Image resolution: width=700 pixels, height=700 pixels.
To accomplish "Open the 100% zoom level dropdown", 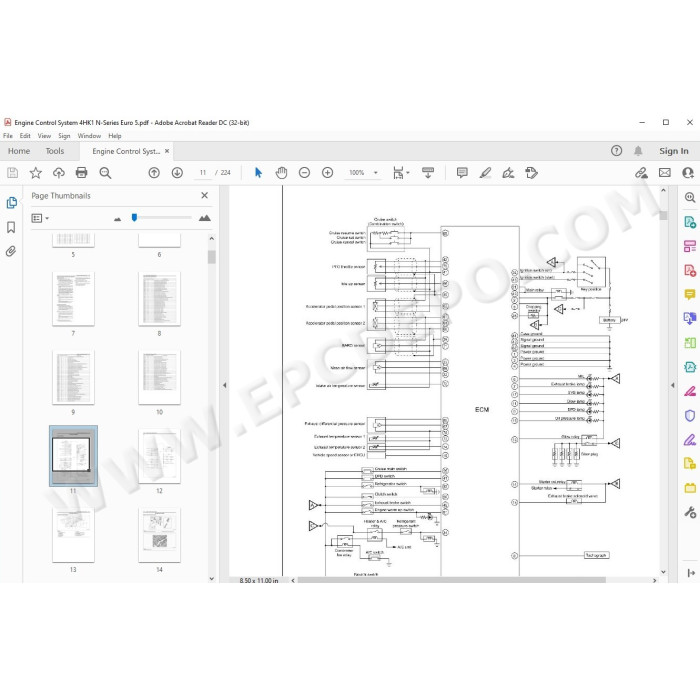I will [362, 173].
